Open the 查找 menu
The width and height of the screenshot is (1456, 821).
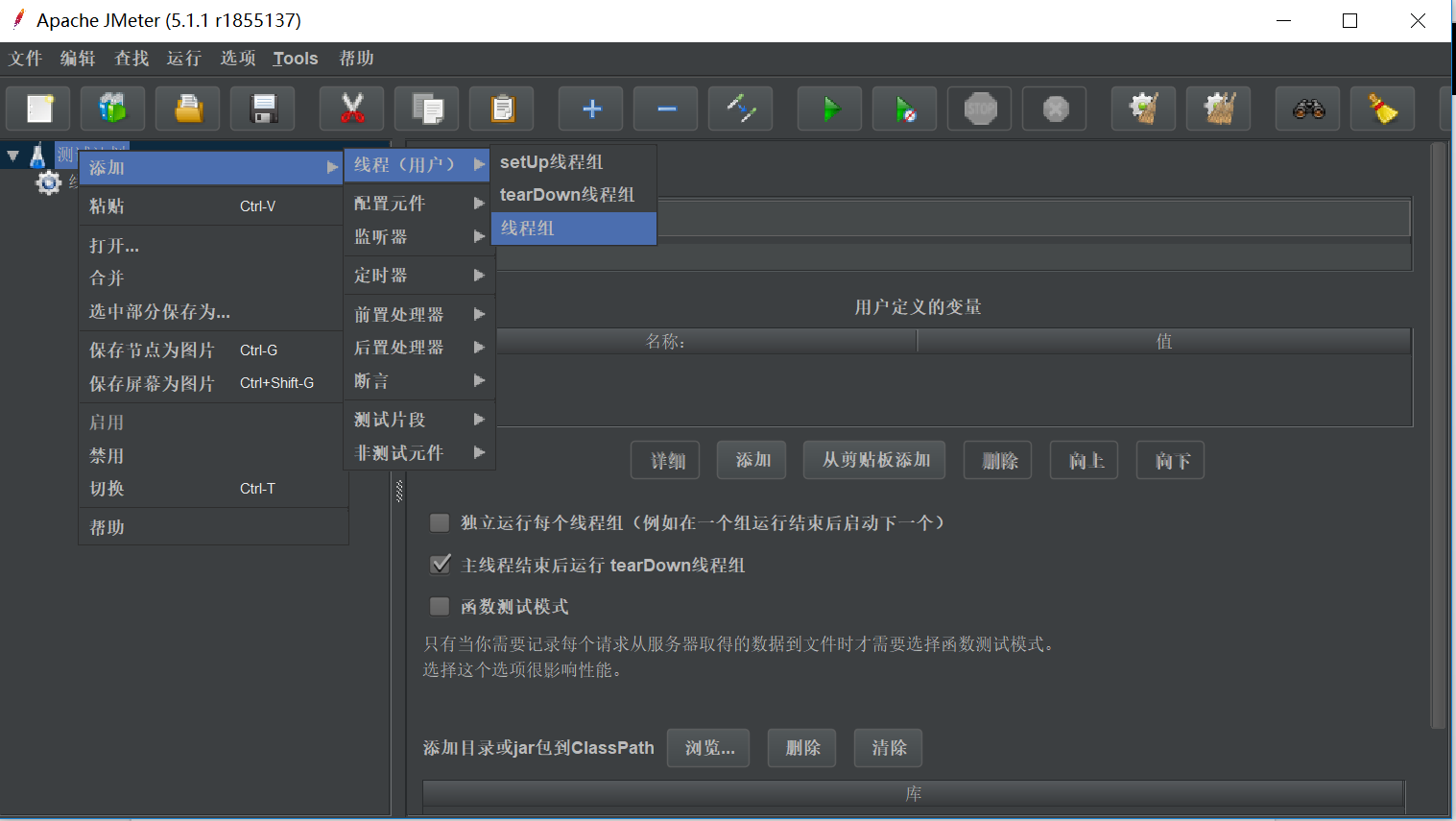pos(131,59)
